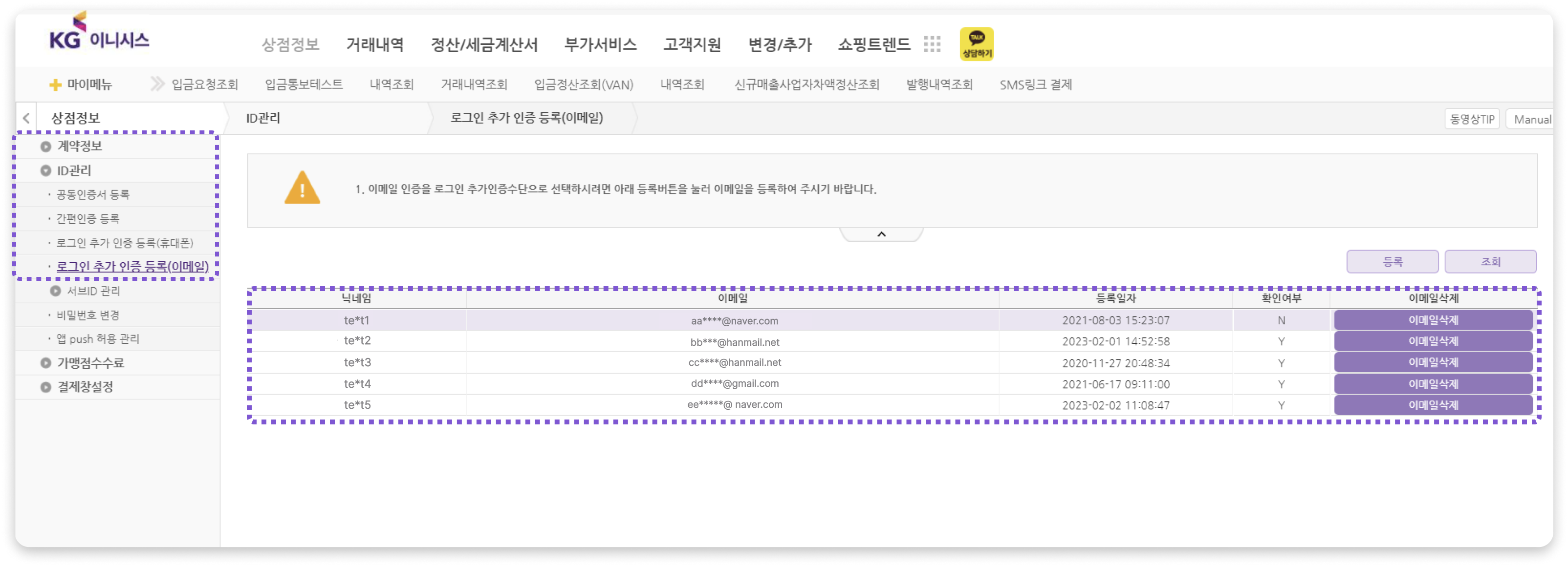
Task: Open 거래내역조회 shortcut
Action: tap(474, 84)
